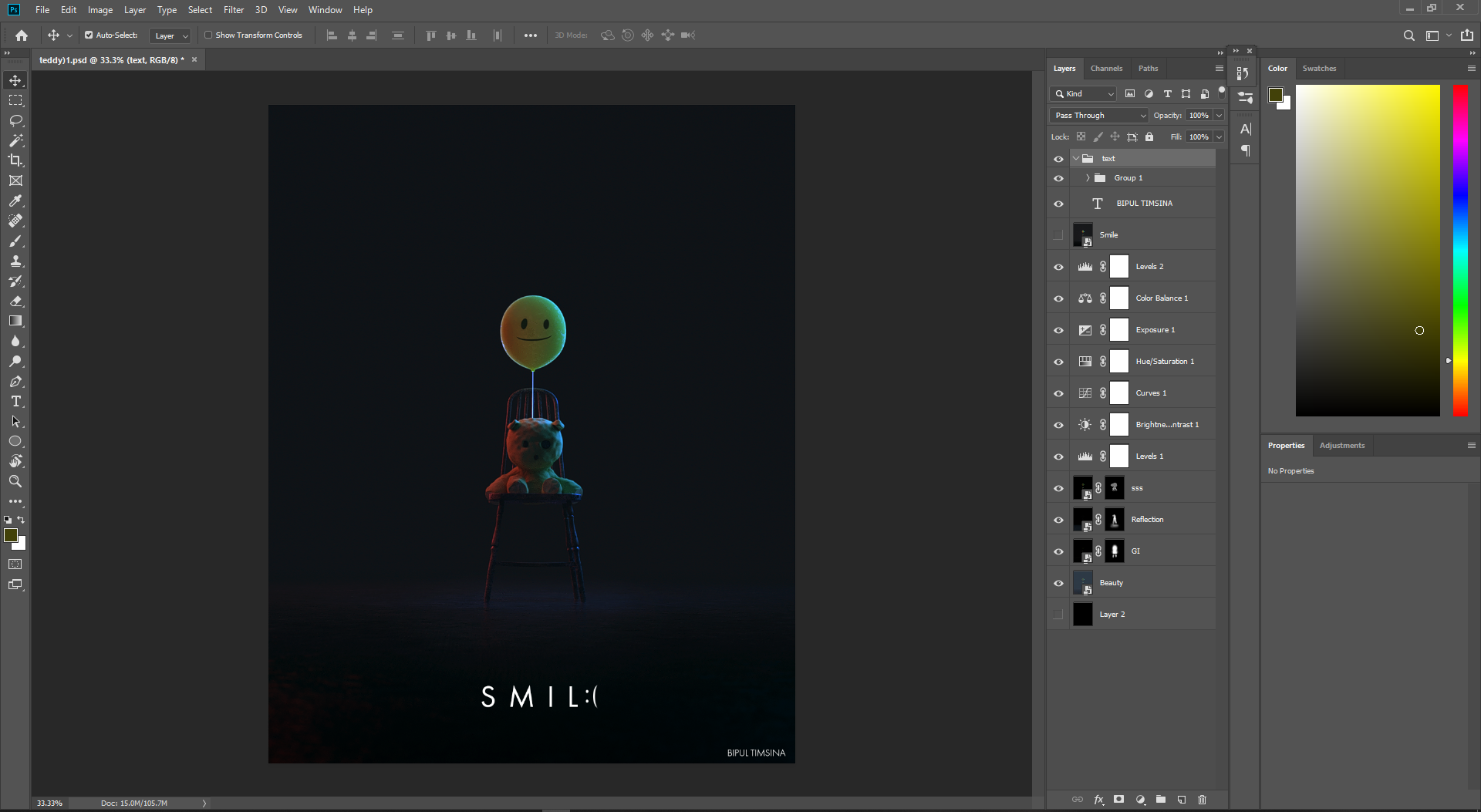Select the Clone Stamp tool
The width and height of the screenshot is (1481, 812).
(x=15, y=261)
